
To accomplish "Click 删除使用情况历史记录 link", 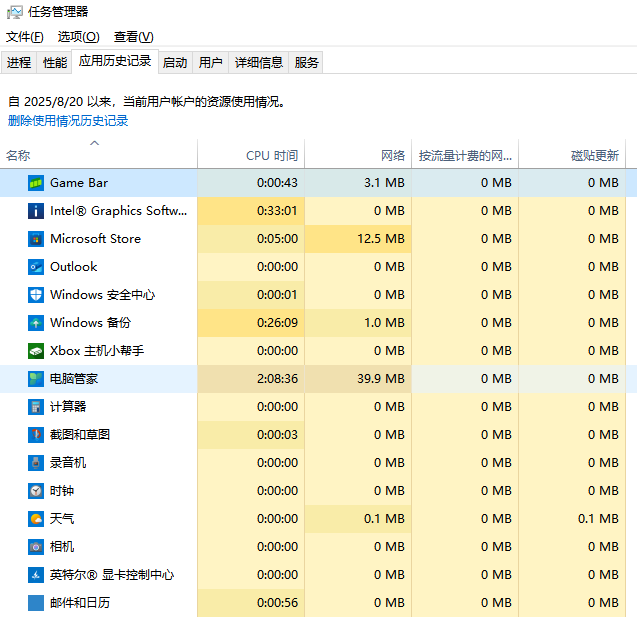I will [68, 121].
